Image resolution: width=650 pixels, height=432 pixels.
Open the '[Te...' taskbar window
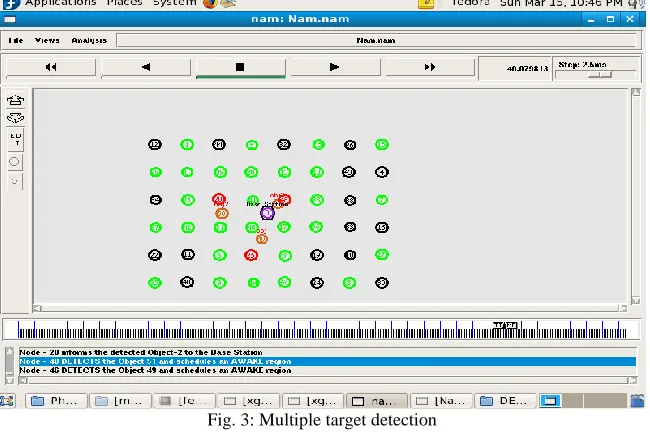coord(185,401)
